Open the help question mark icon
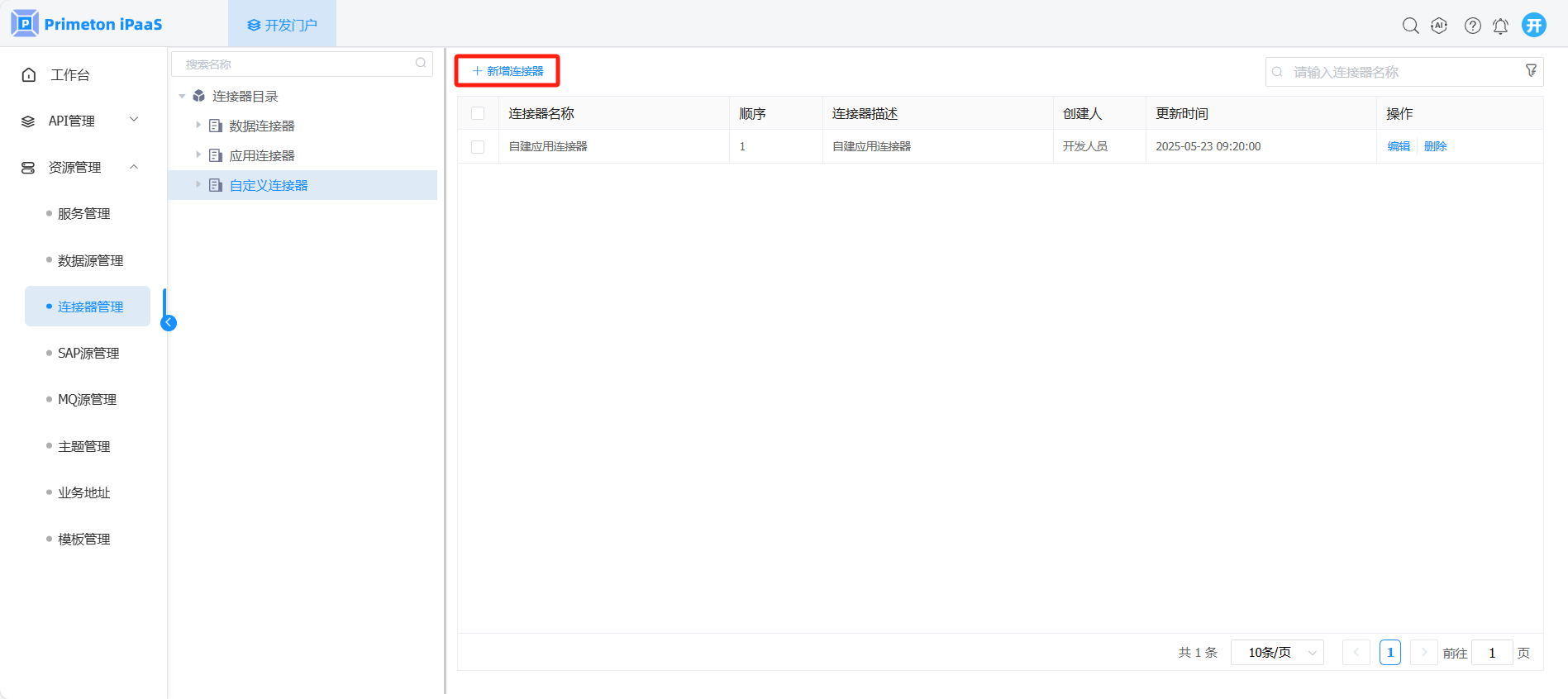The width and height of the screenshot is (1568, 699). (1472, 26)
